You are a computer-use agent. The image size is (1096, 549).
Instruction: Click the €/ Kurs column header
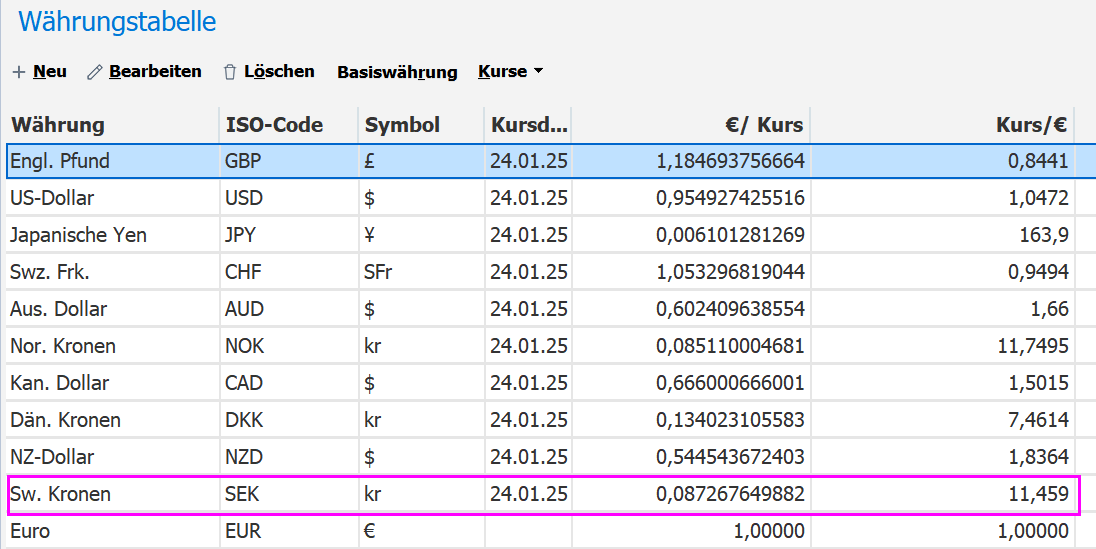(x=764, y=125)
